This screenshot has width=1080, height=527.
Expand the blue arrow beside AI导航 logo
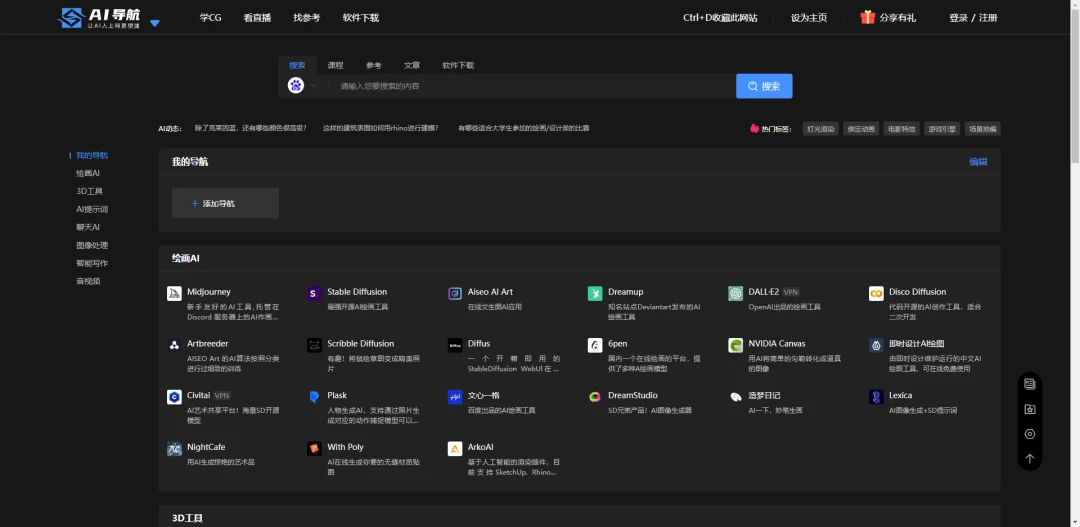(x=155, y=23)
